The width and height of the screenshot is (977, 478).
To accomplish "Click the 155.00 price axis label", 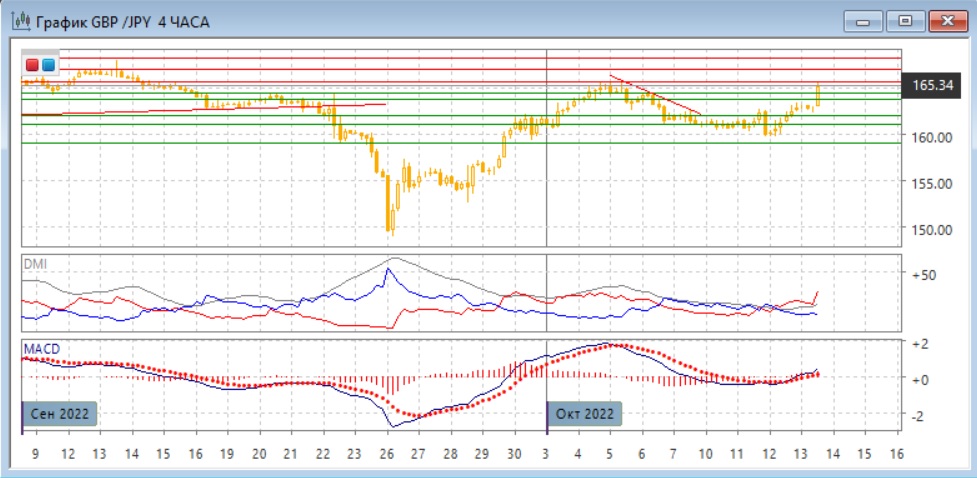I will point(930,183).
